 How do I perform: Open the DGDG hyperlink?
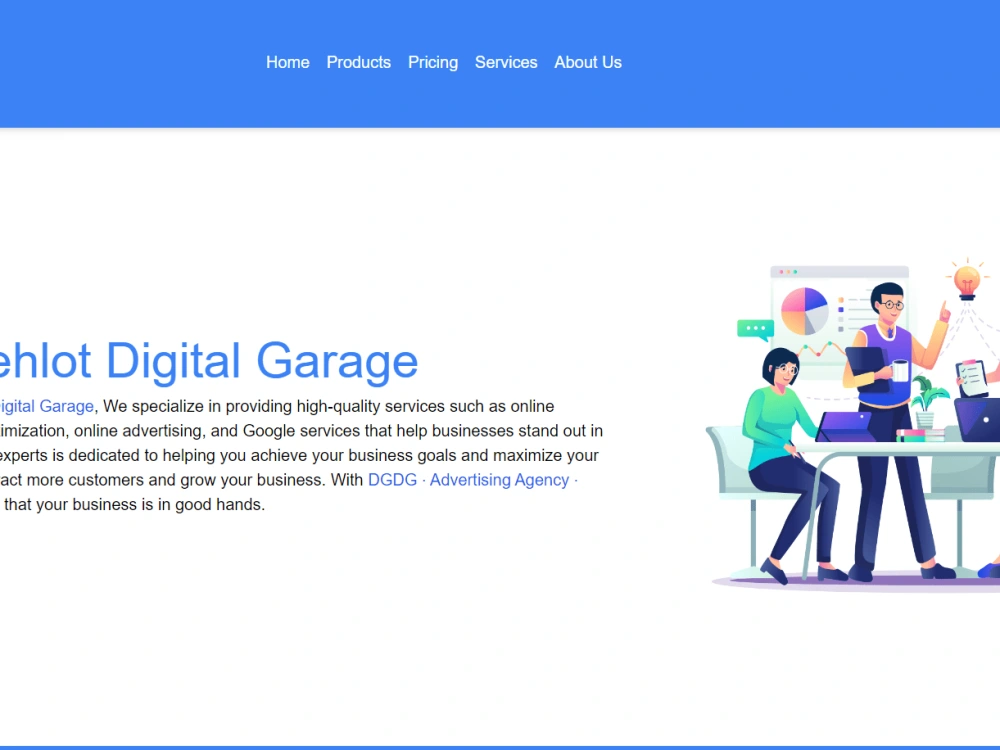pos(392,480)
